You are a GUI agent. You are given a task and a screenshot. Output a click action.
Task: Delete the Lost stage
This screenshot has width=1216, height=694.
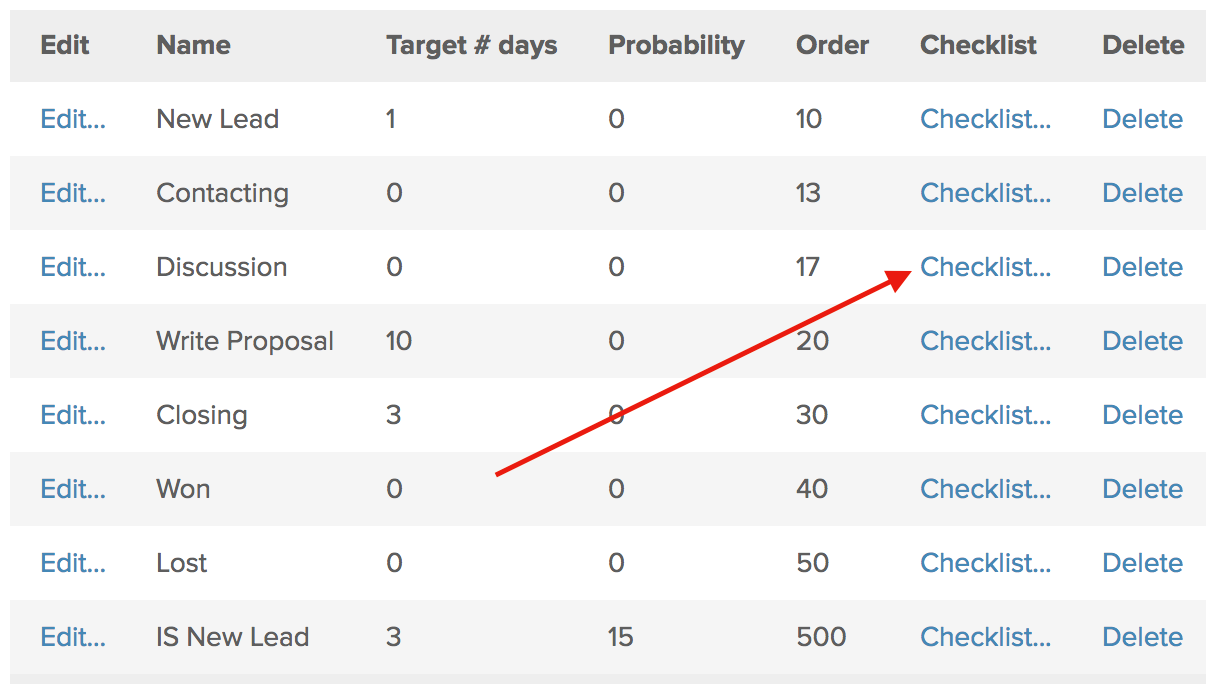pyautogui.click(x=1142, y=563)
